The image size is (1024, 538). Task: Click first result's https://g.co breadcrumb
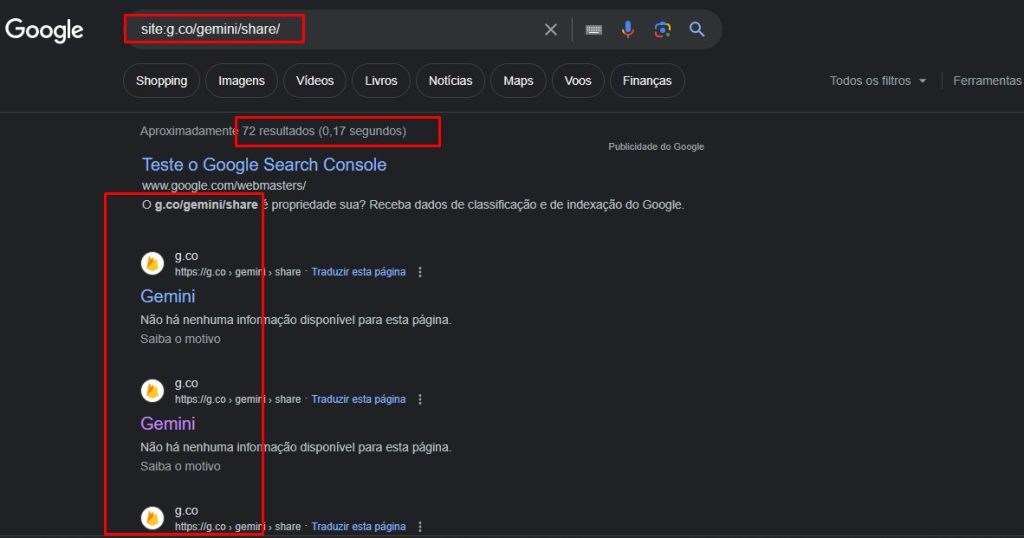tap(238, 272)
